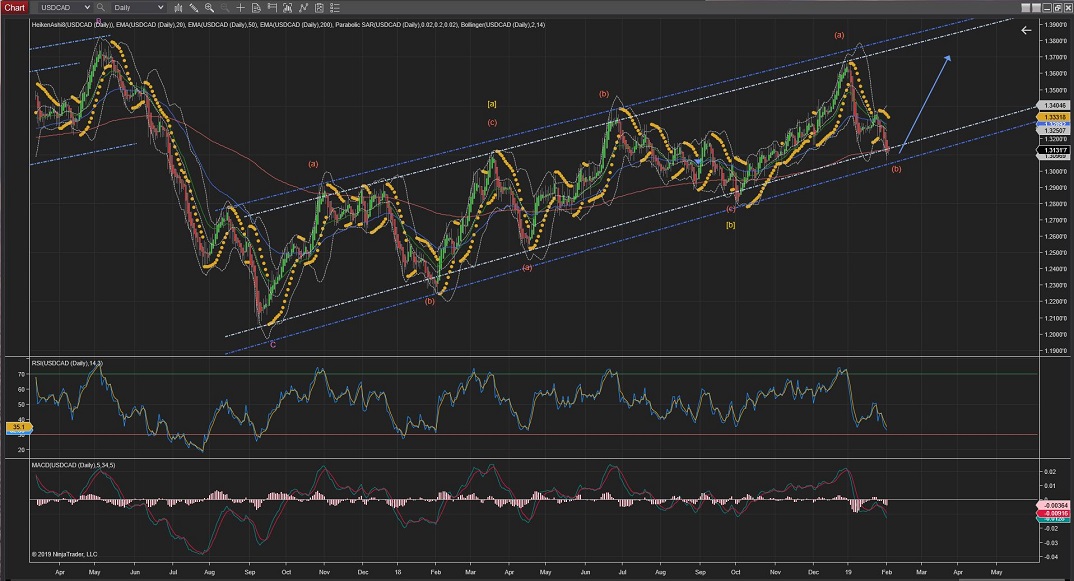Open the bar type candlestick icon
The width and height of the screenshot is (1074, 581).
coord(178,8)
